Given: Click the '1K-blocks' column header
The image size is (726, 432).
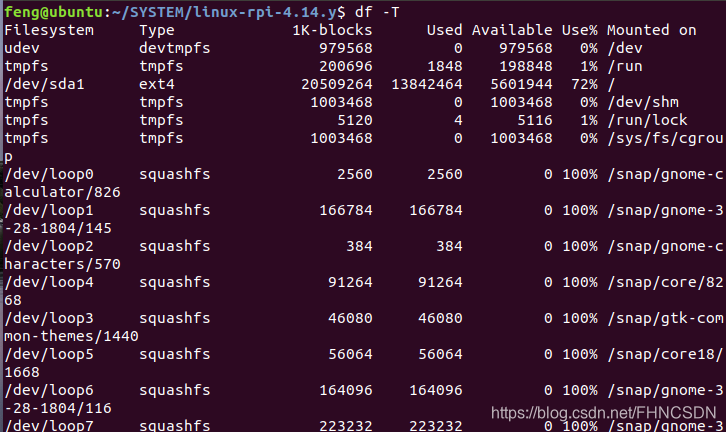Looking at the screenshot, I should (x=332, y=31).
